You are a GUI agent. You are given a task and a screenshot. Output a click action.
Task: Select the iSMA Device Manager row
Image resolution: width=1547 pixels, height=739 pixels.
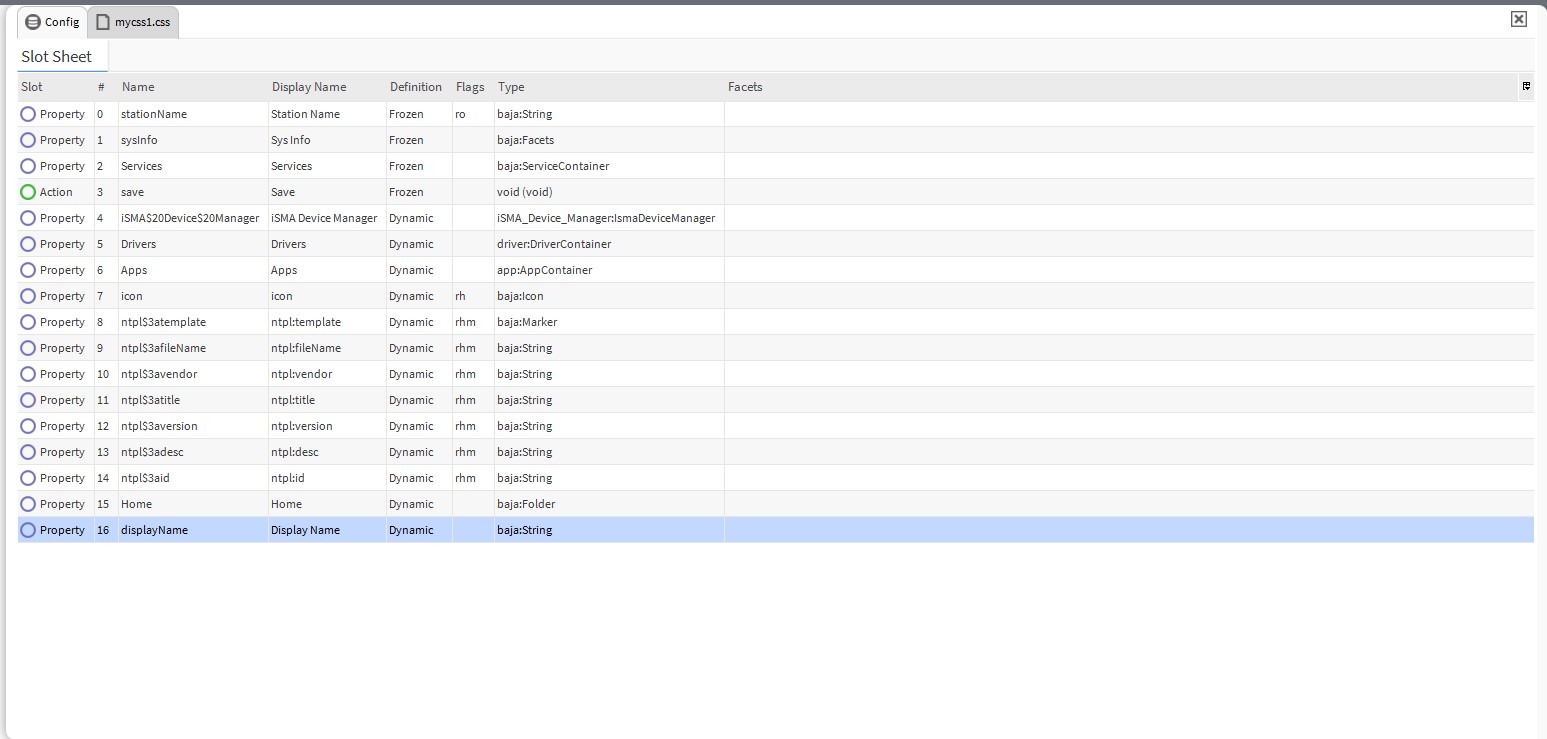click(324, 218)
